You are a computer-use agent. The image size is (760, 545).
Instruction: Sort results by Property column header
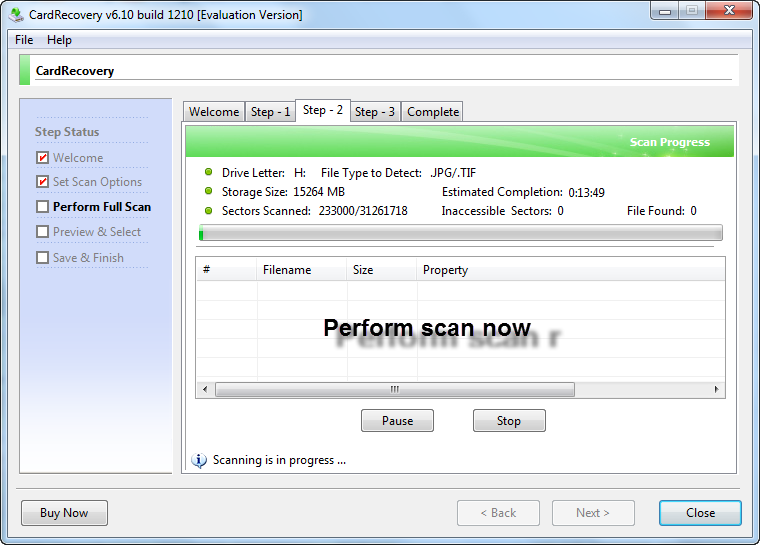(571, 270)
